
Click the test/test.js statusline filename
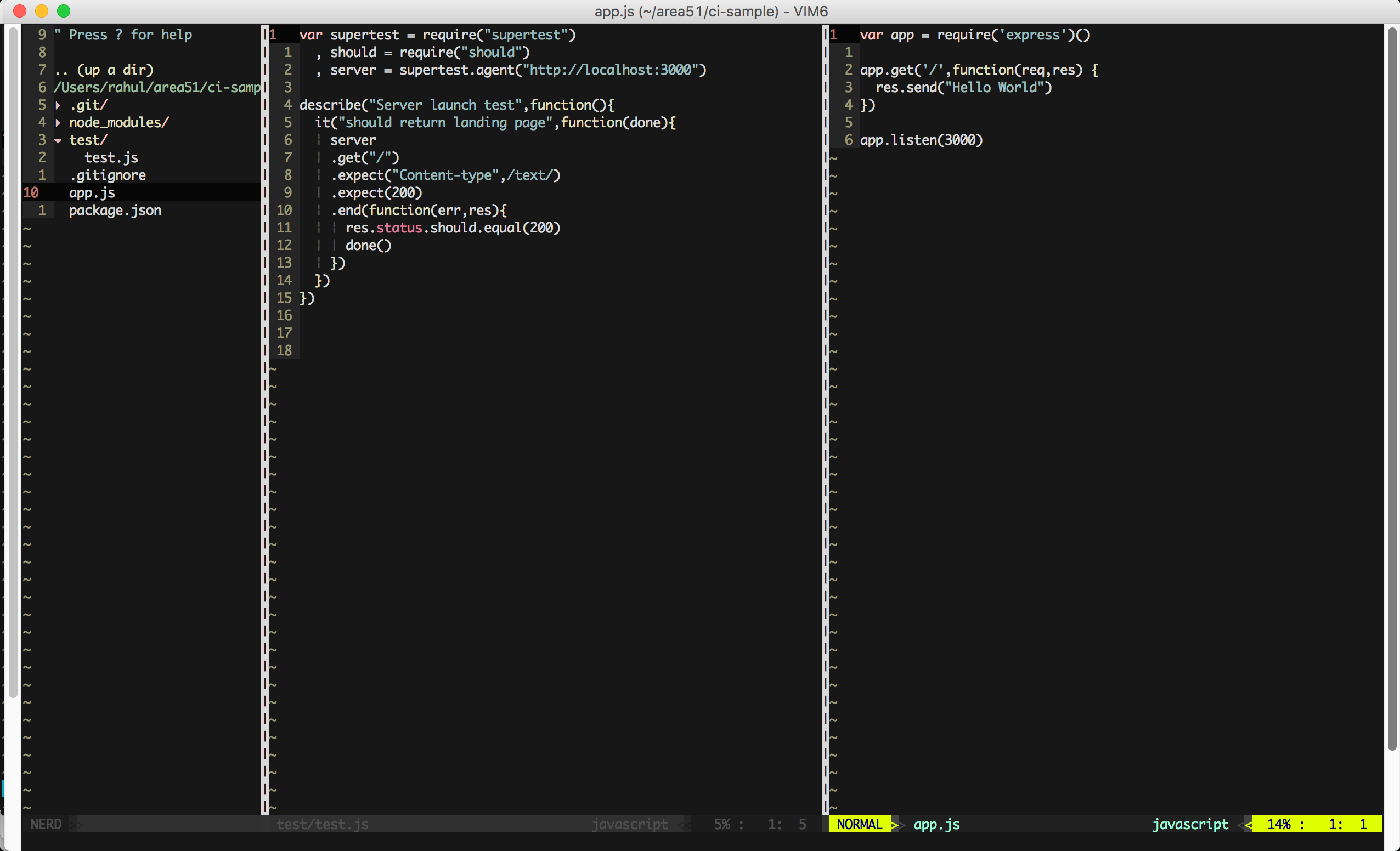322,824
